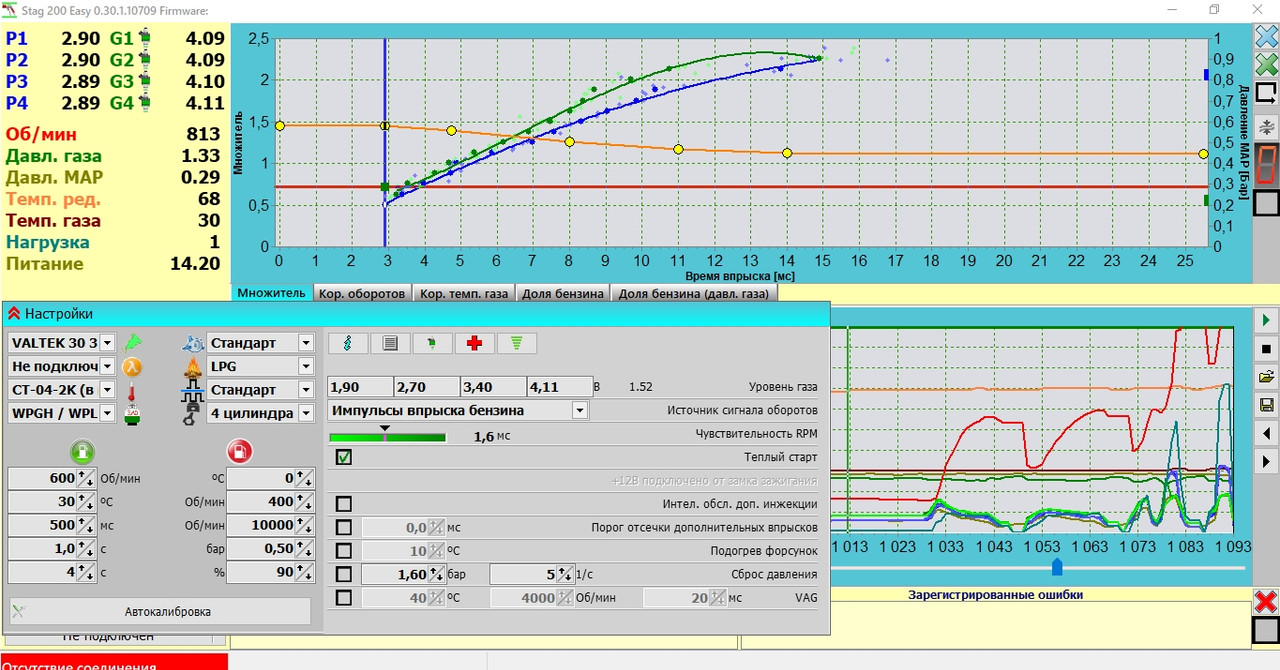Click the blue X icon beside the multiplier chart
Image resolution: width=1280 pixels, height=670 pixels.
coord(1266,37)
